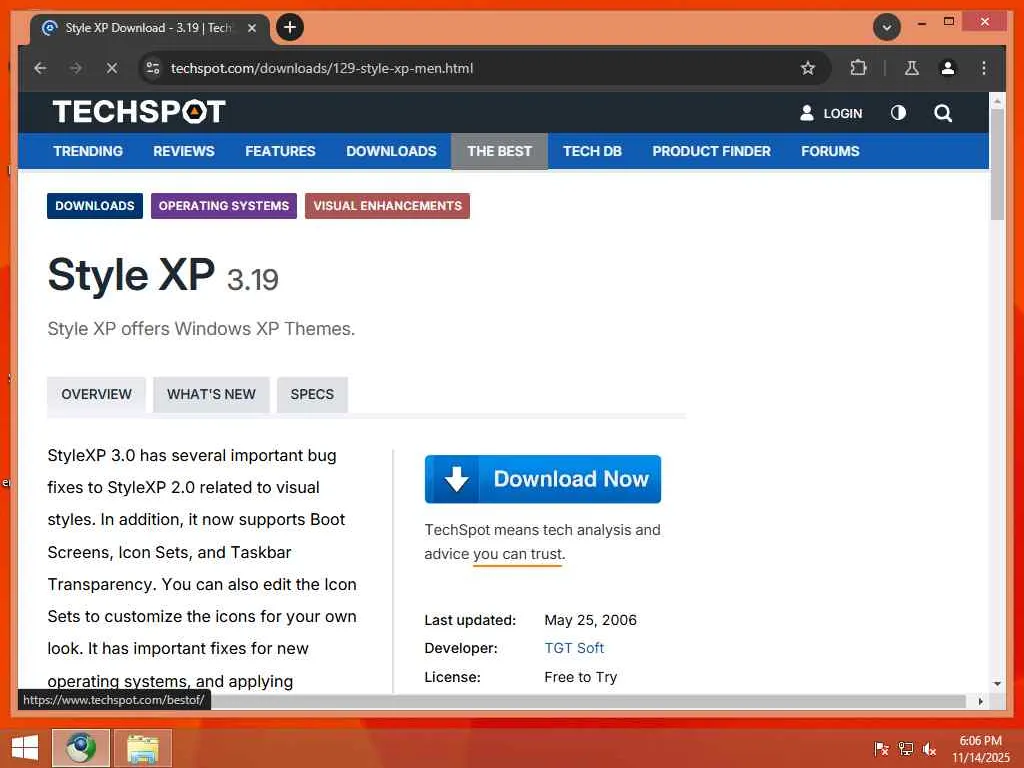Viewport: 1024px width, 768px height.
Task: Open the Chrome three-dot menu
Action: pos(984,68)
